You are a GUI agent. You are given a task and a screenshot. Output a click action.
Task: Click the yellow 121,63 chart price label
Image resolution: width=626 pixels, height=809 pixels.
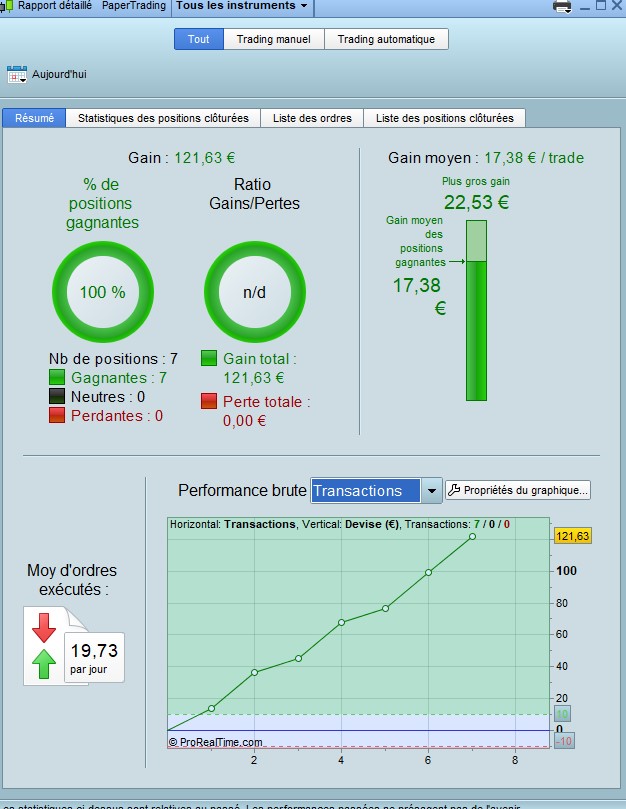click(572, 536)
